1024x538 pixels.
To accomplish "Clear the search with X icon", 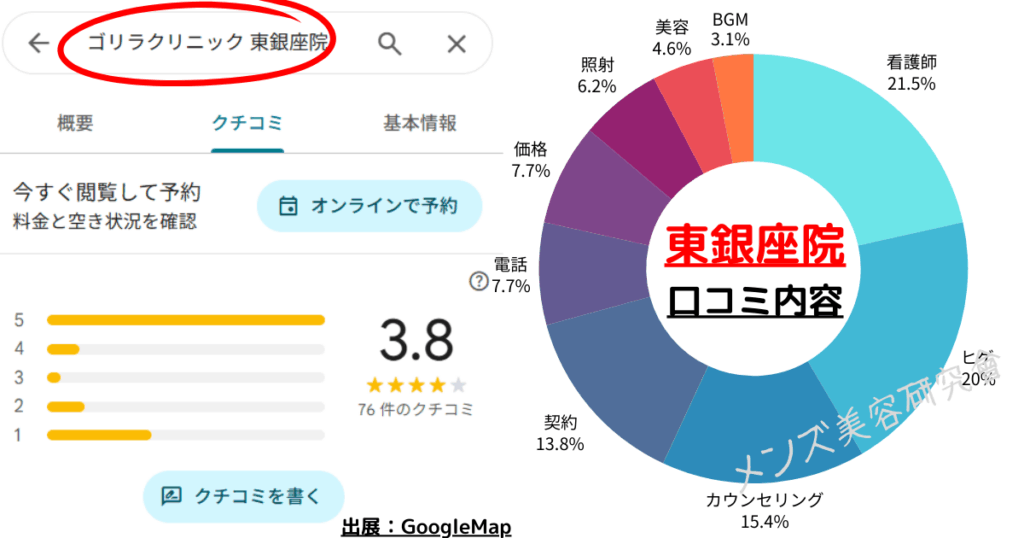I will click(x=456, y=43).
